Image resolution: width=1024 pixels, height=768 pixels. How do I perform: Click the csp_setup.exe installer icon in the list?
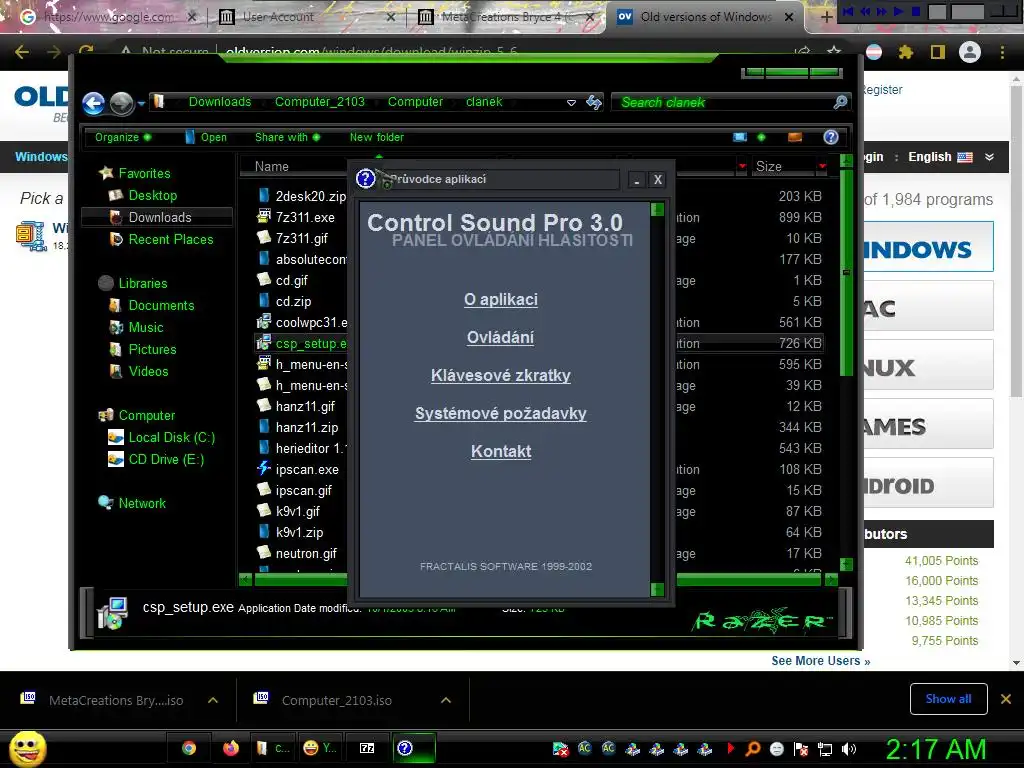coord(264,342)
